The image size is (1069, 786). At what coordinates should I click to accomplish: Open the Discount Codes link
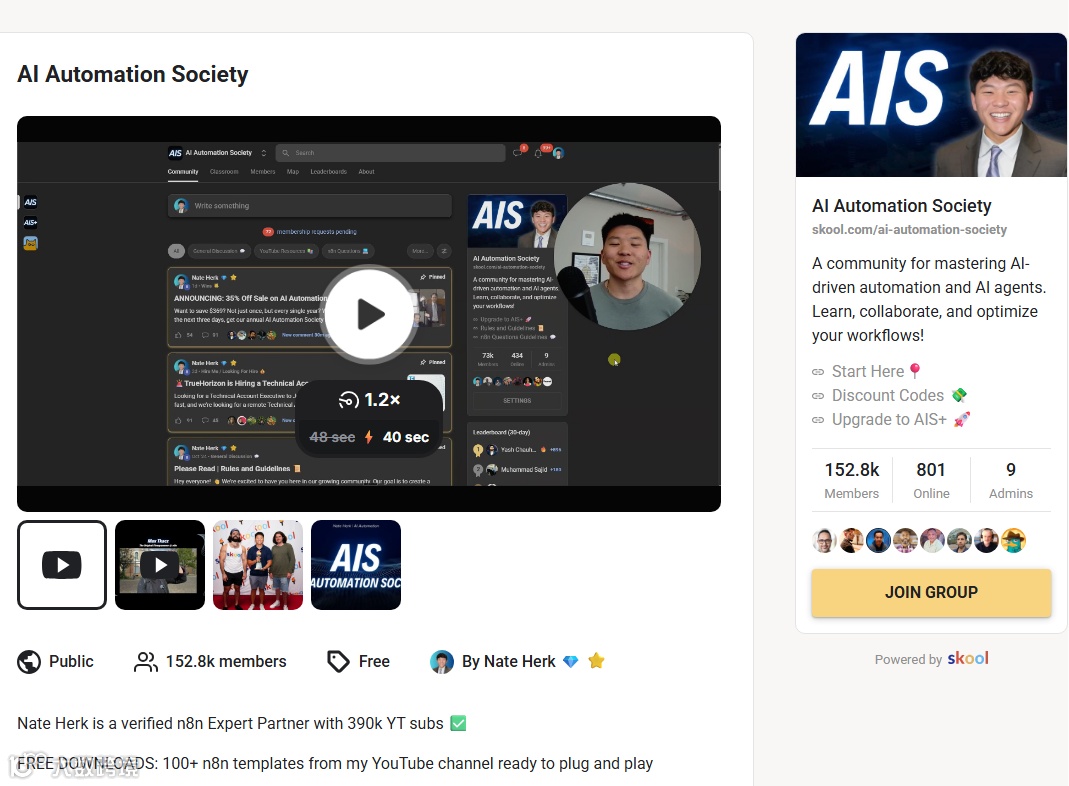pyautogui.click(x=889, y=395)
